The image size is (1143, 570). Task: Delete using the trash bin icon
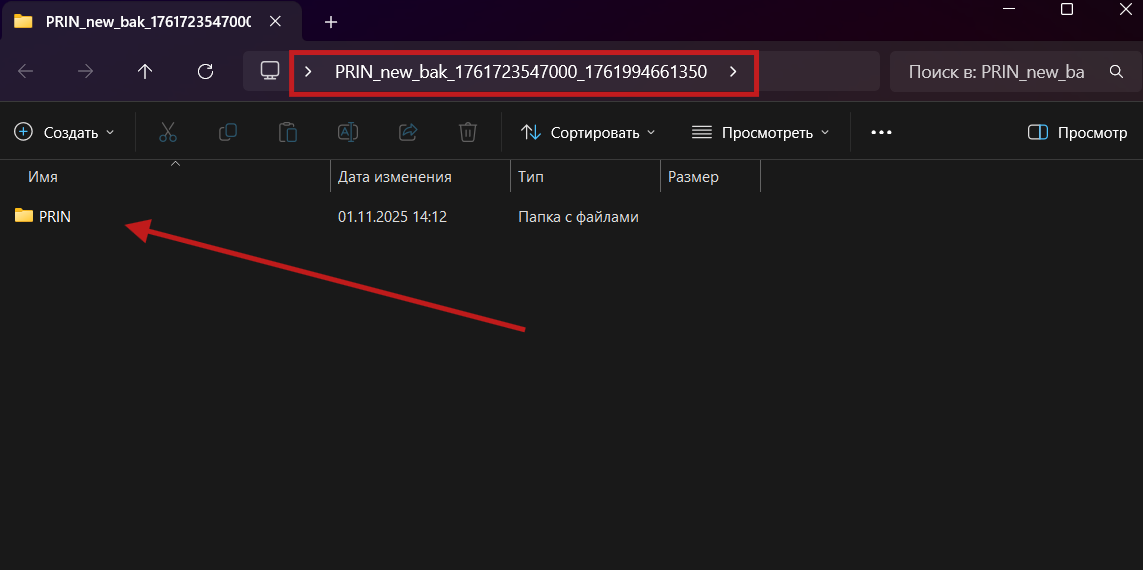(x=467, y=132)
